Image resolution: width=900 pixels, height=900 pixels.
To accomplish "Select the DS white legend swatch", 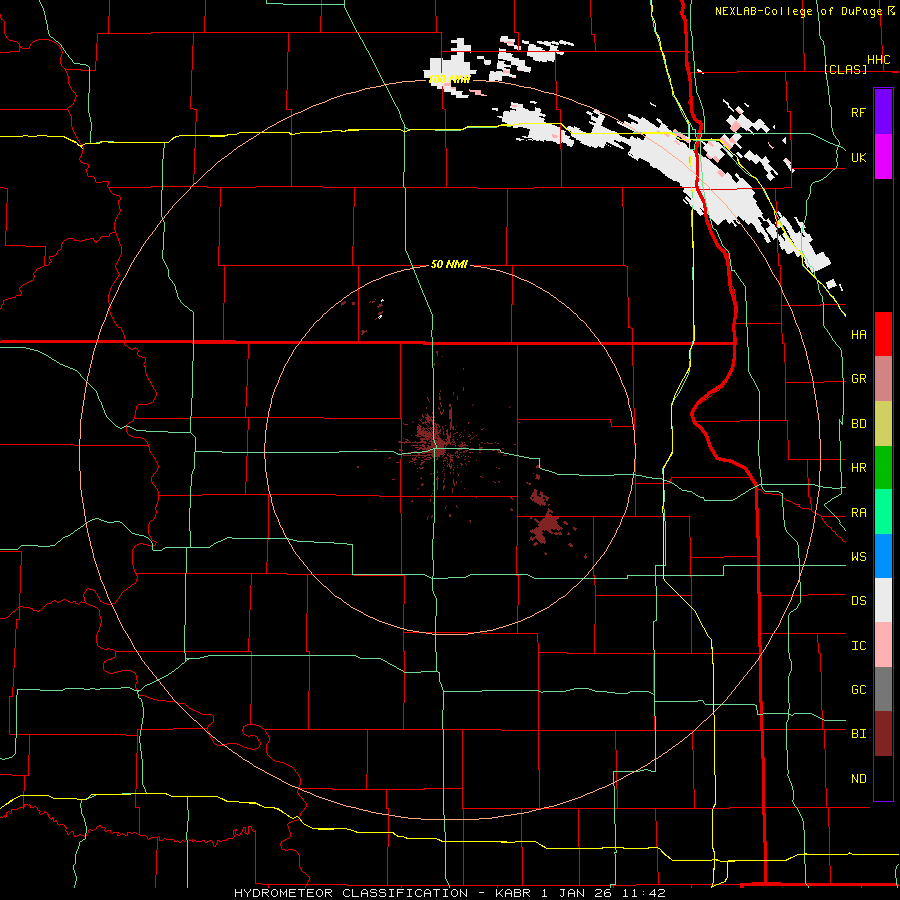I will pos(883,600).
